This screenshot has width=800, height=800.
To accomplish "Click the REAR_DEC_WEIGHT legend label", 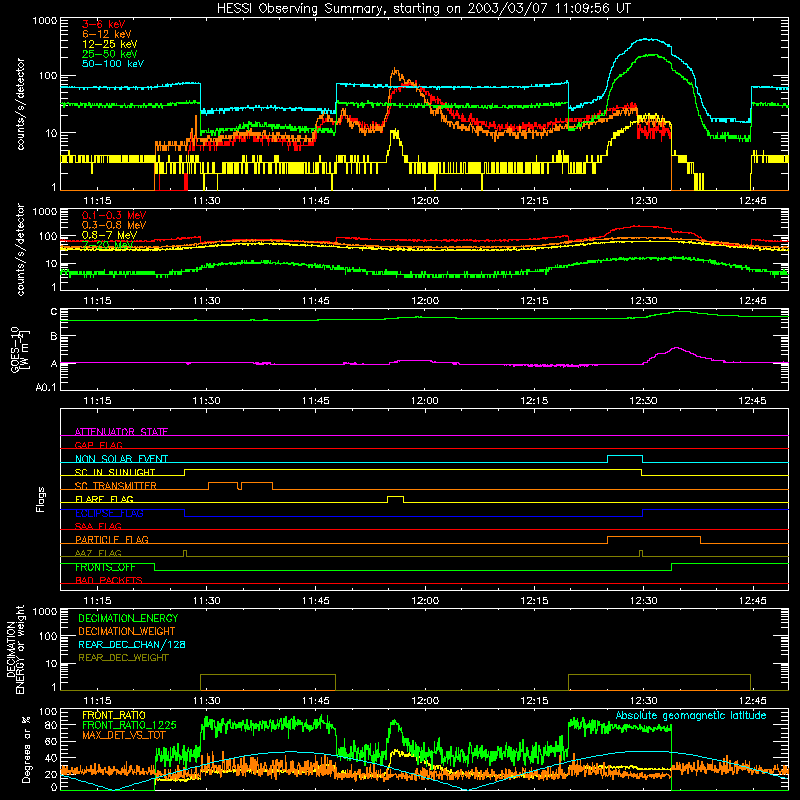I will coord(123,658).
